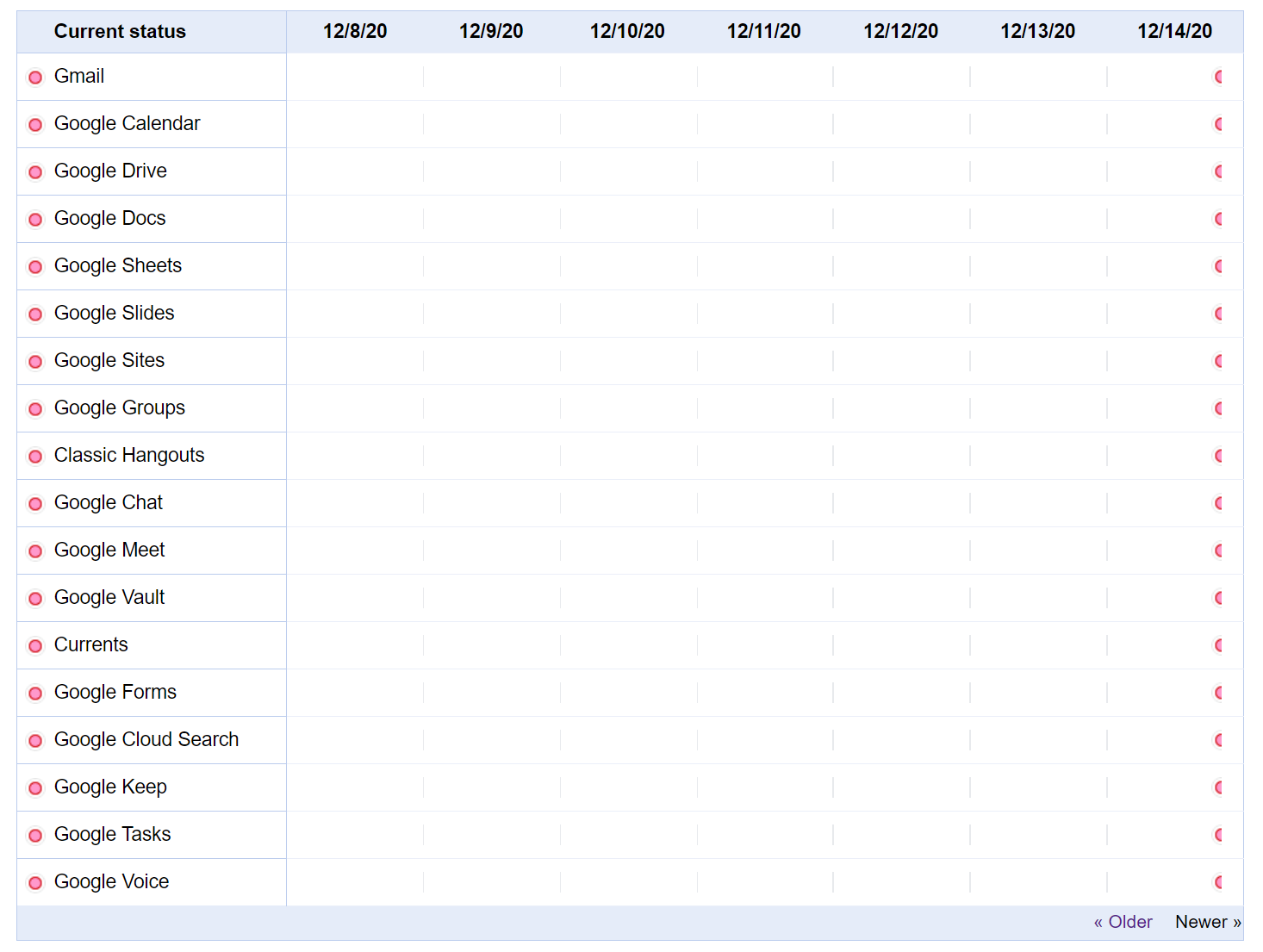
Task: Click the Google Cloud Search service name
Action: click(146, 739)
